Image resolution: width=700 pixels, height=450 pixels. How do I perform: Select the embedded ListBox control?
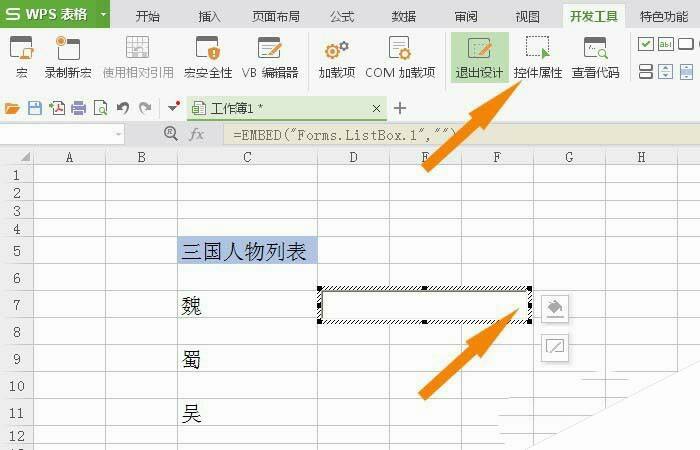424,305
